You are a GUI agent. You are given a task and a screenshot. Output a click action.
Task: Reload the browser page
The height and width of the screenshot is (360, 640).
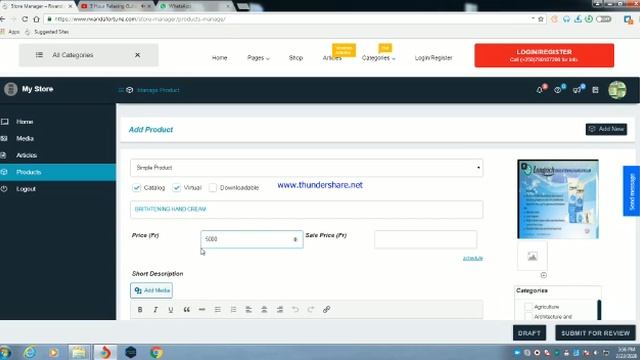coord(25,19)
